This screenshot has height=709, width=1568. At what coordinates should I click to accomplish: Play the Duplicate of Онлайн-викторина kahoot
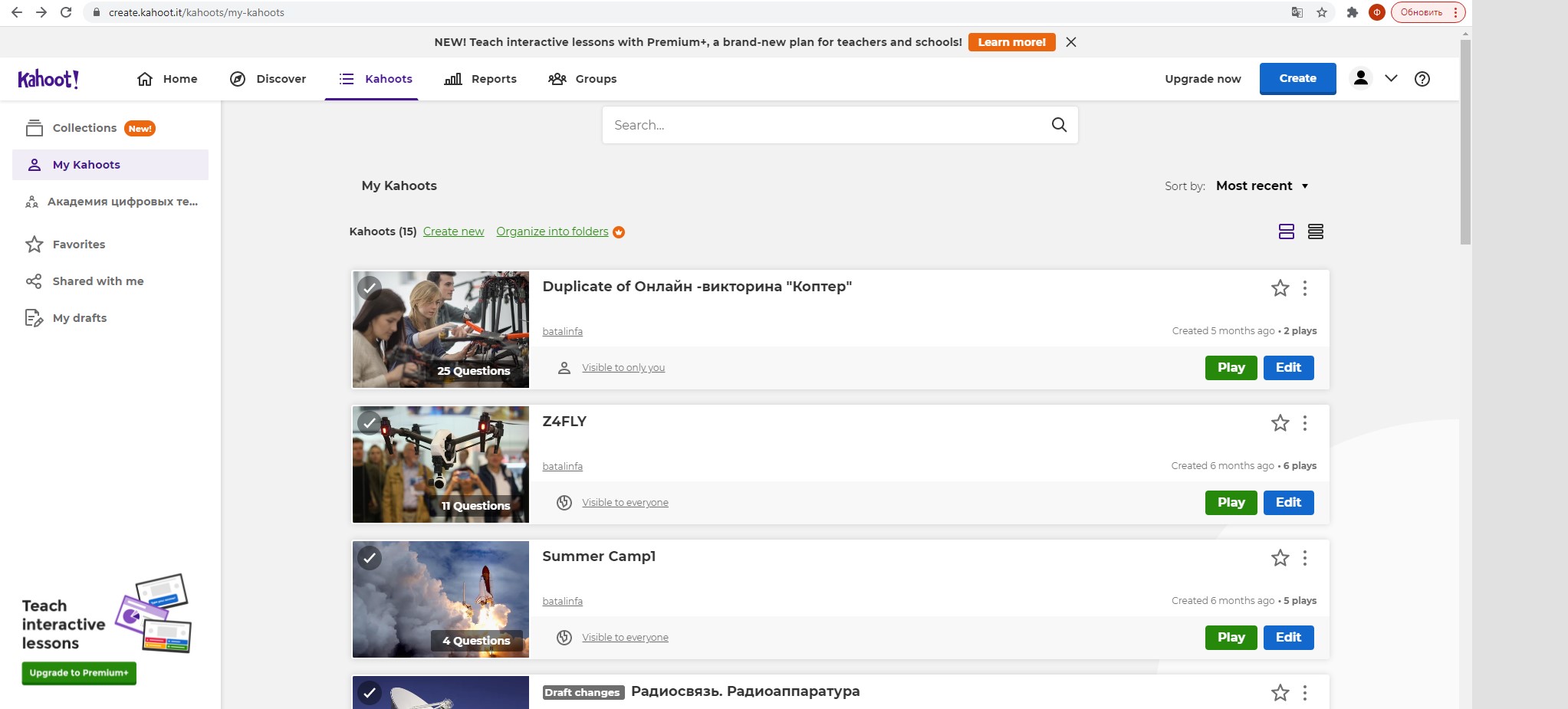(1231, 368)
